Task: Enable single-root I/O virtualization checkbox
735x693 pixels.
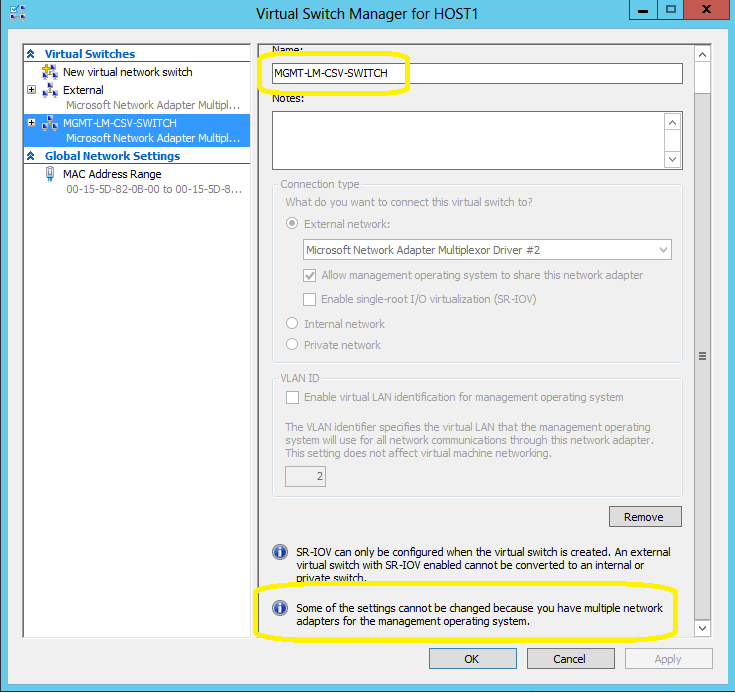Action: tap(310, 299)
